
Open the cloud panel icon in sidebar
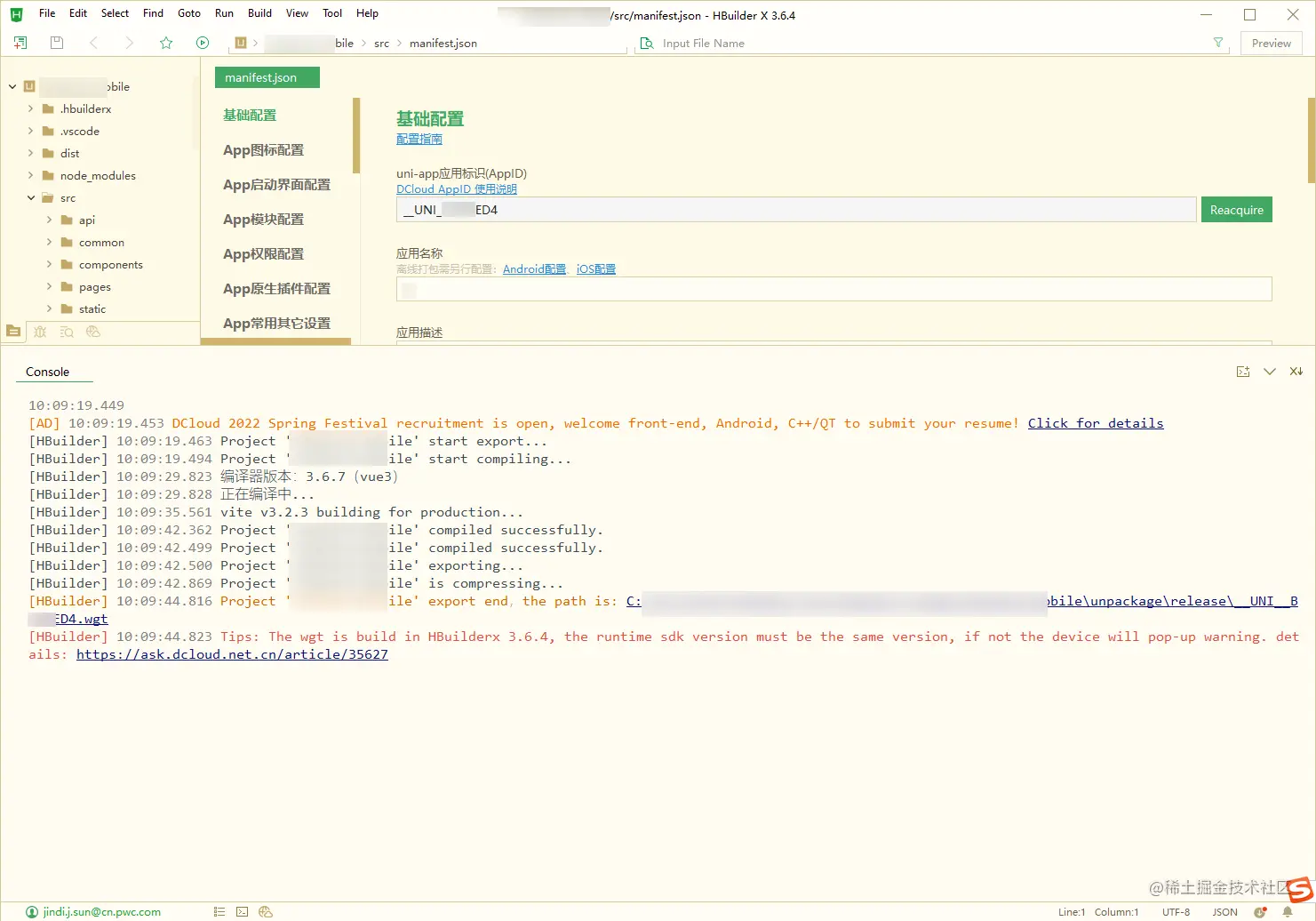point(93,332)
